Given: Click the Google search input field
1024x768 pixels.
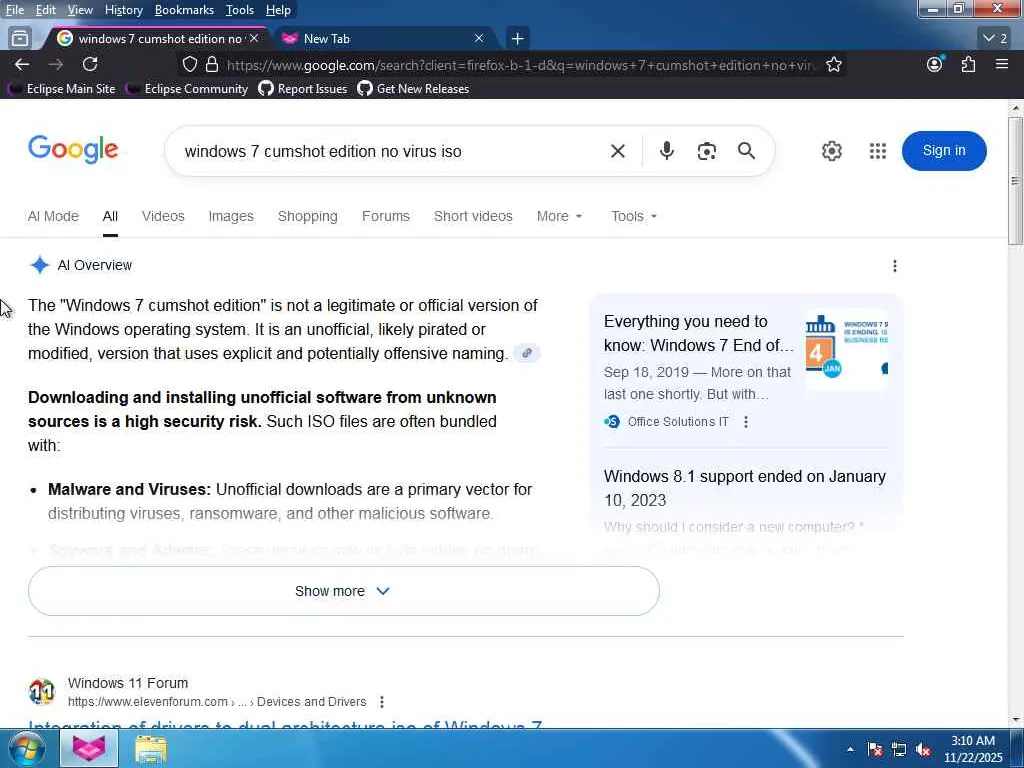Looking at the screenshot, I should pyautogui.click(x=392, y=151).
